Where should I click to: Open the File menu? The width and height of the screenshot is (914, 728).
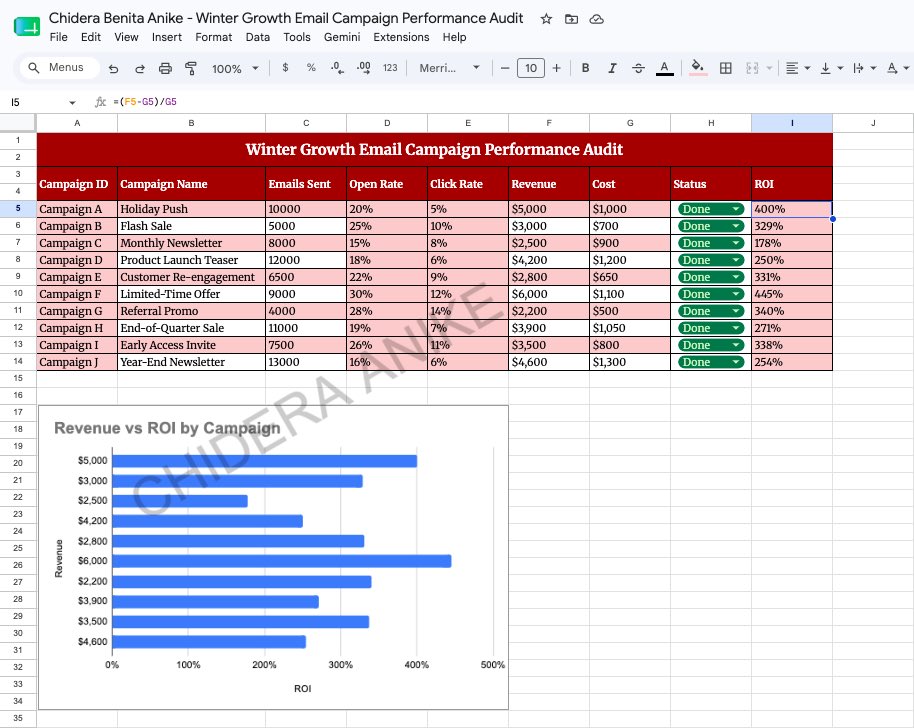pyautogui.click(x=58, y=37)
